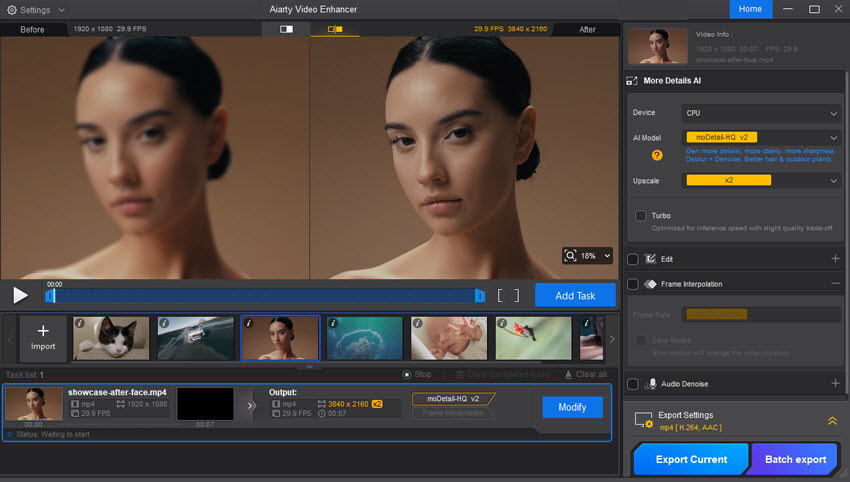
Task: Select the hummingbird video thumbnail
Action: point(533,338)
